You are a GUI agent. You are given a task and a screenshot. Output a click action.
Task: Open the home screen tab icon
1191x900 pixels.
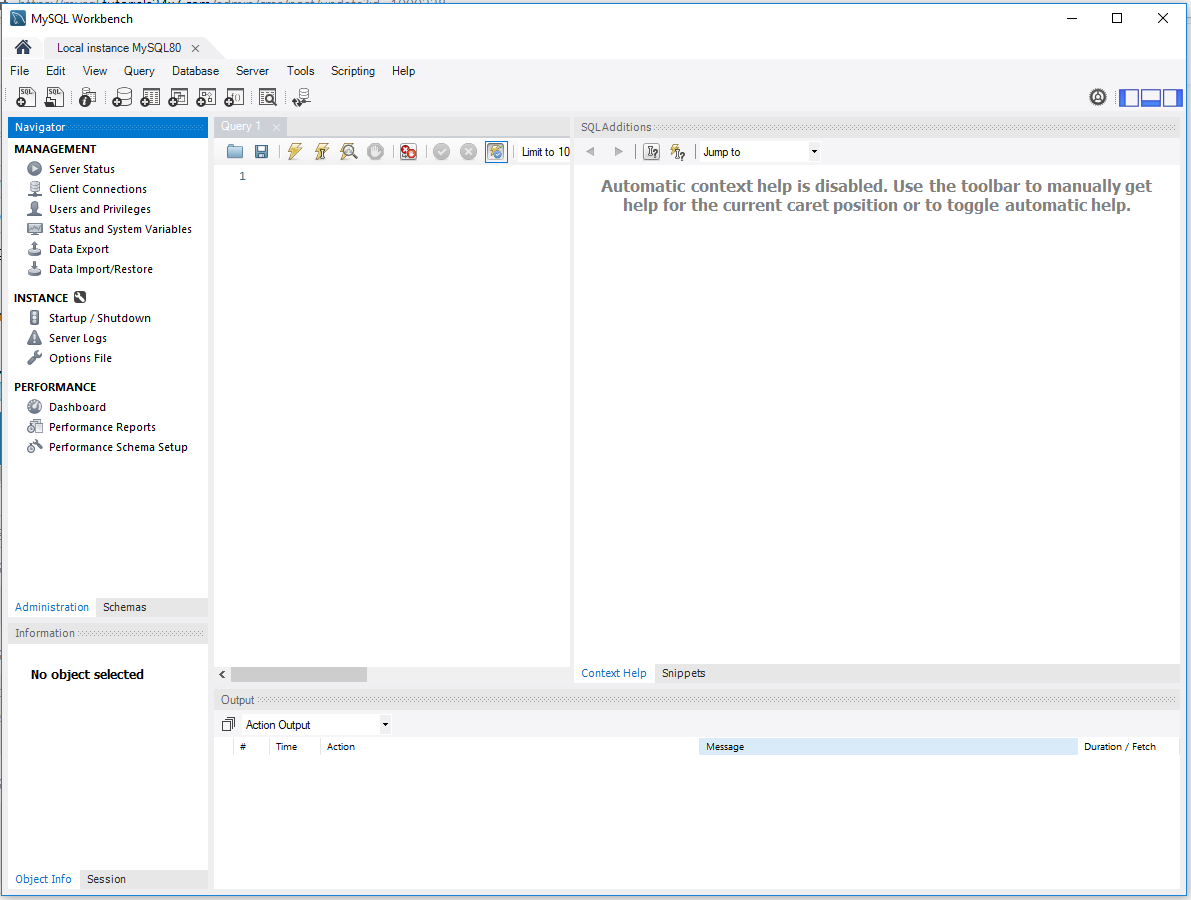(23, 47)
